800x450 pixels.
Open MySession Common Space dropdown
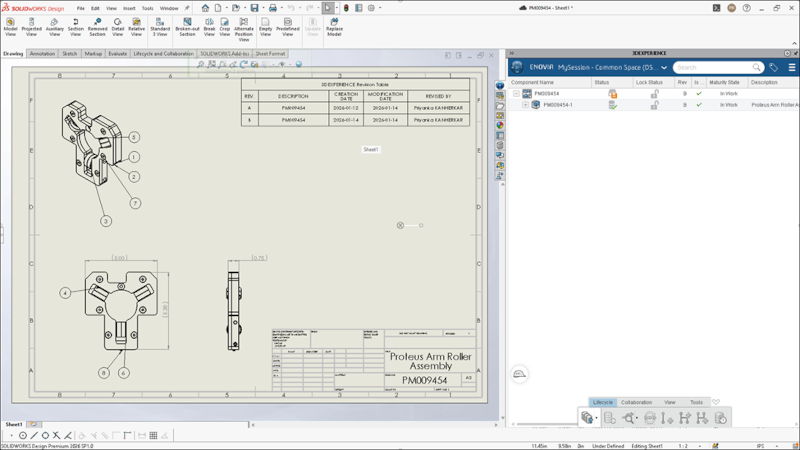click(663, 68)
